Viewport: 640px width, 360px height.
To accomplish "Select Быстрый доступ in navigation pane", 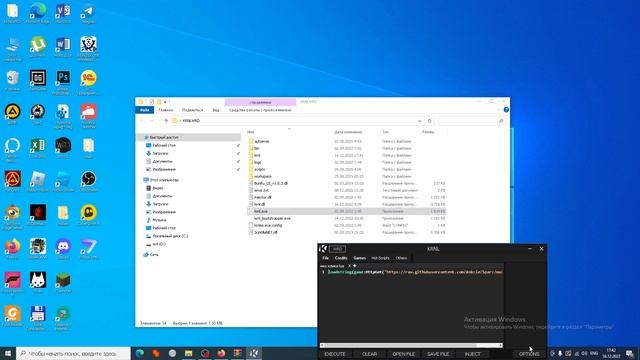I will (164, 137).
